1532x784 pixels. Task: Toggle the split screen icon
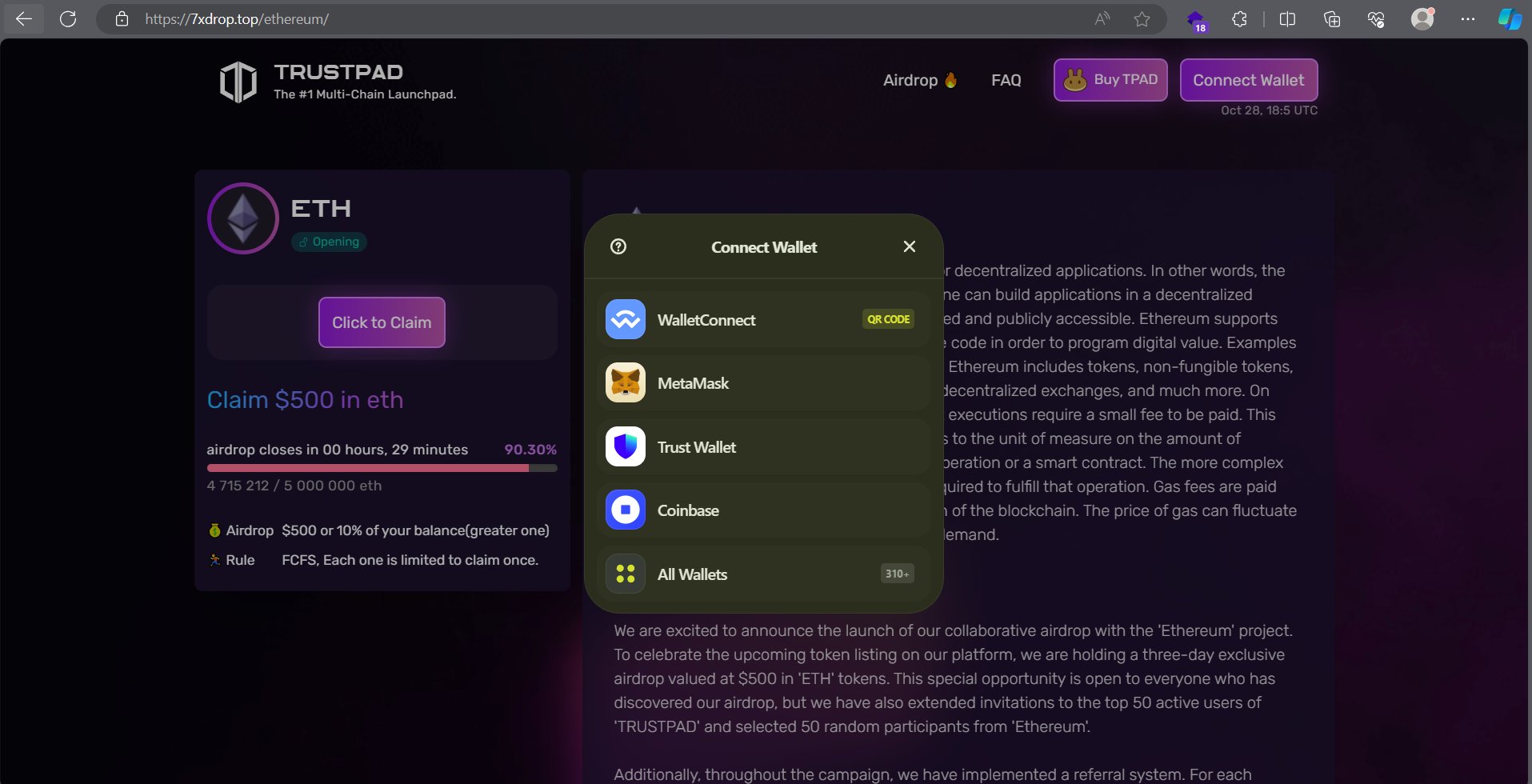pyautogui.click(x=1287, y=18)
